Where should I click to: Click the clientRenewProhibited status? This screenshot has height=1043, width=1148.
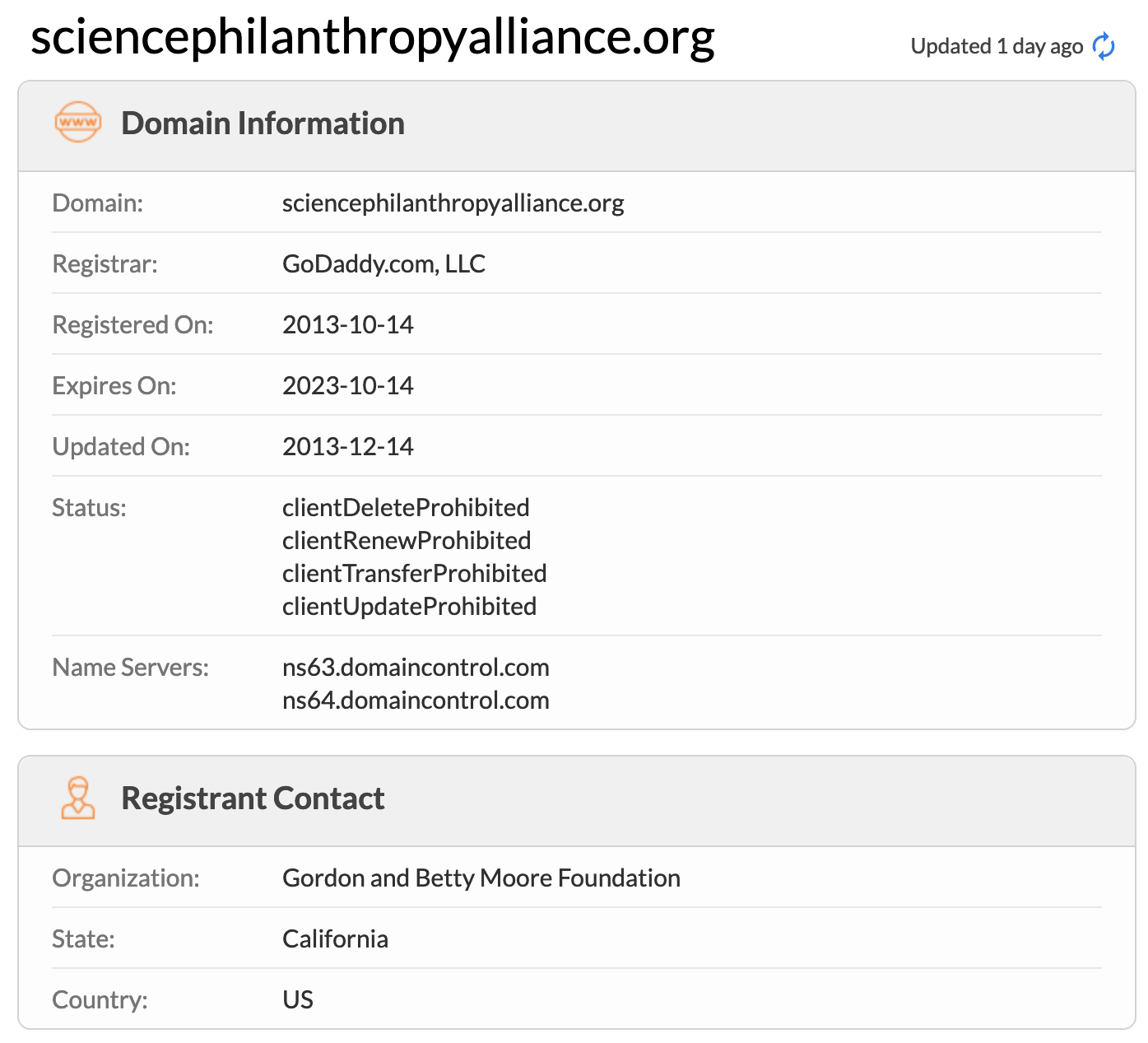(407, 540)
